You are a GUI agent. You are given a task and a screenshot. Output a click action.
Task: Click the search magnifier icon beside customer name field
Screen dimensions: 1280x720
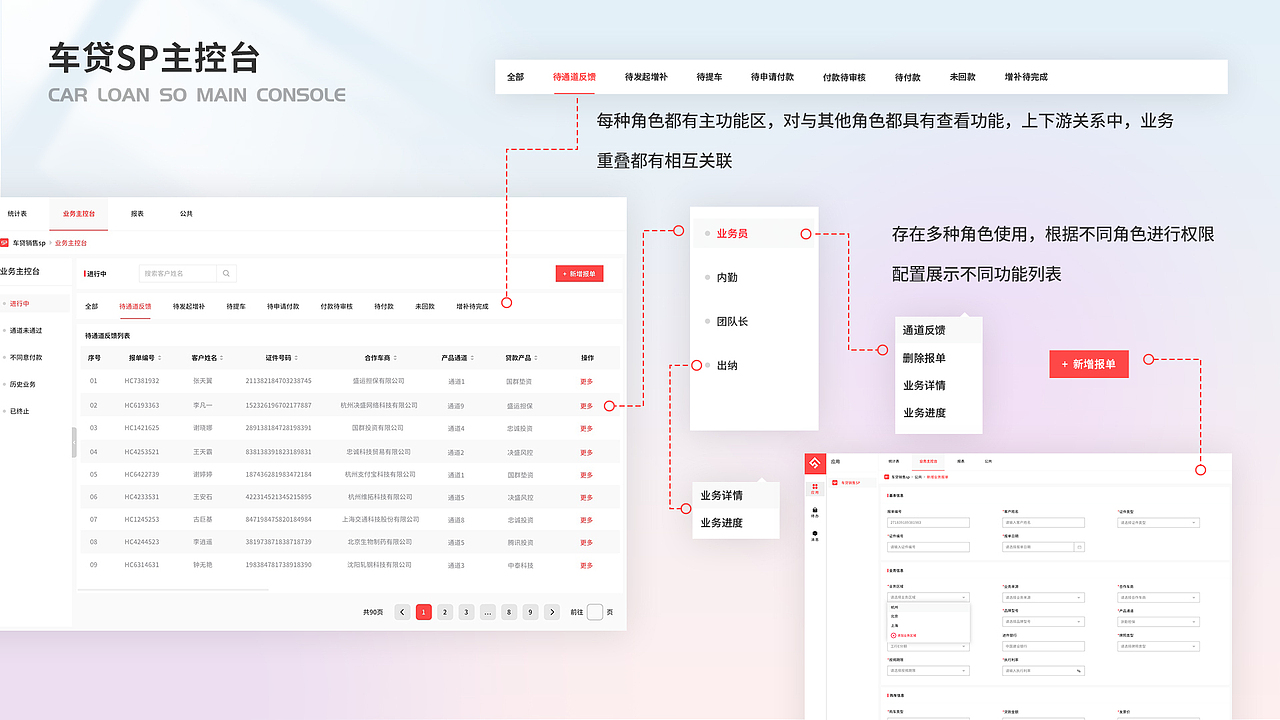228,273
